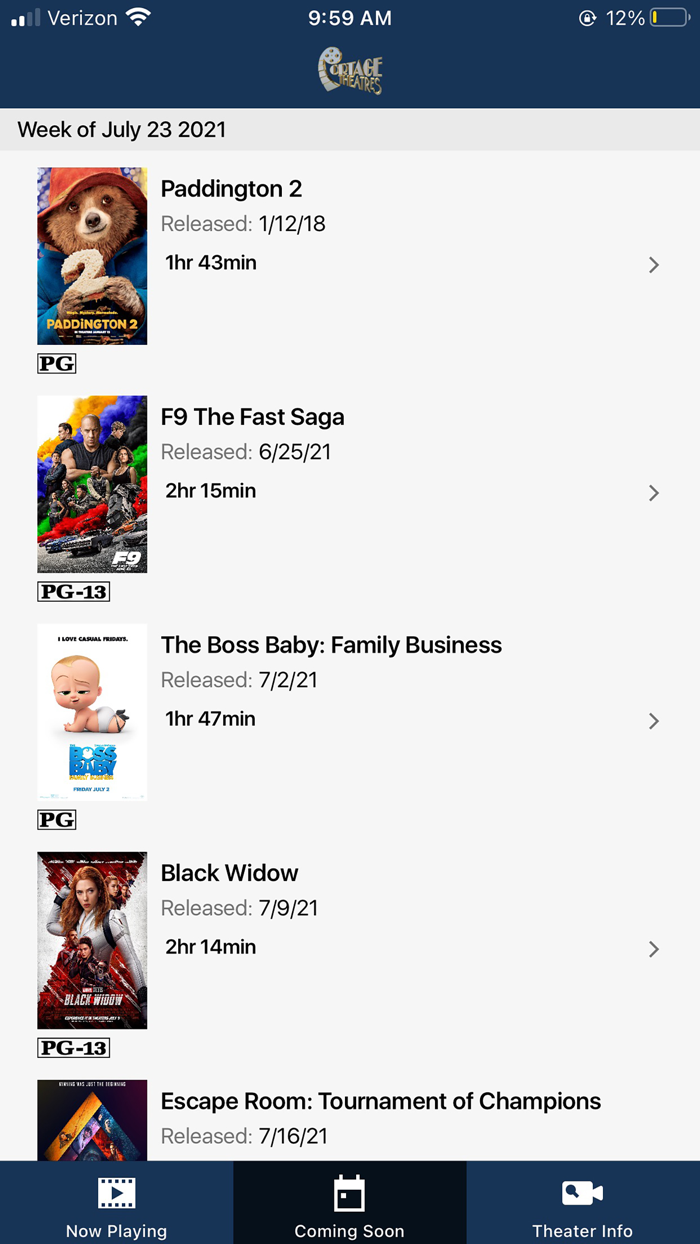This screenshot has height=1244, width=700.
Task: Tap the F9 movie poster
Action: 92,484
